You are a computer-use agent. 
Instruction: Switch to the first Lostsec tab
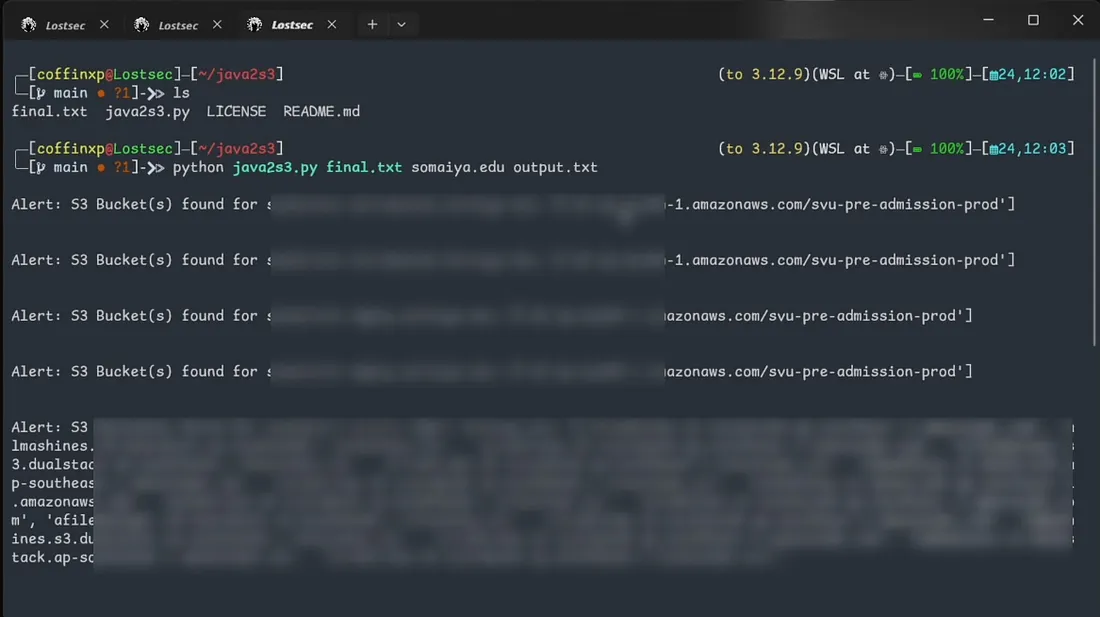(x=65, y=25)
